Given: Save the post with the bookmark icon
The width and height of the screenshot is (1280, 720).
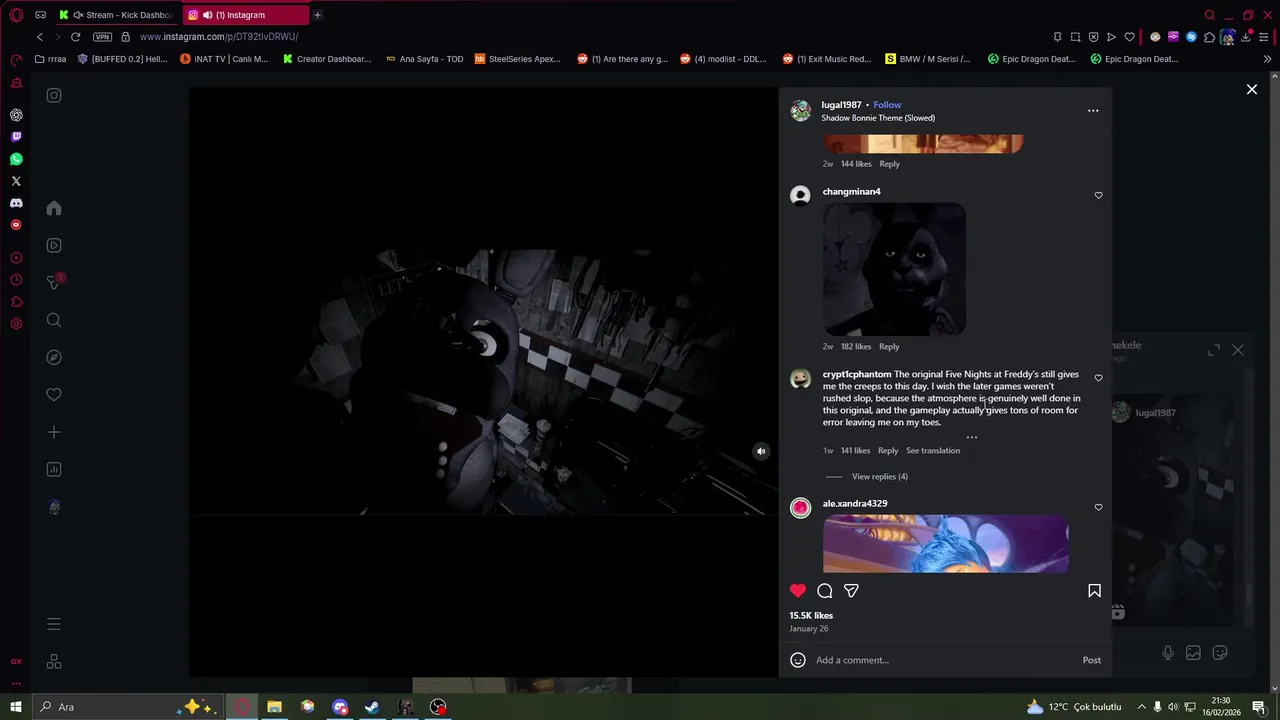Looking at the screenshot, I should [x=1094, y=591].
